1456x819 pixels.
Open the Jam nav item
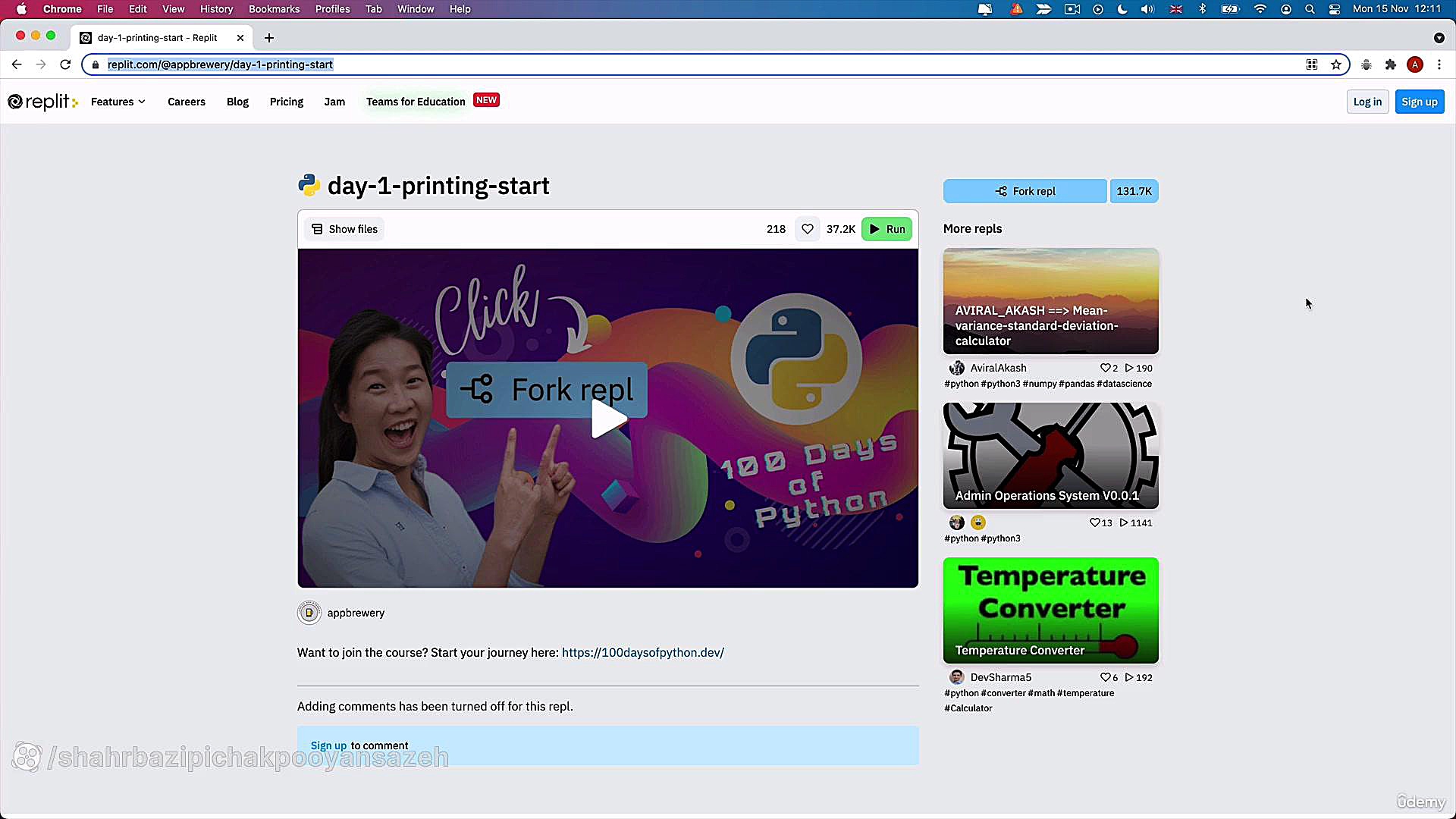(x=334, y=102)
